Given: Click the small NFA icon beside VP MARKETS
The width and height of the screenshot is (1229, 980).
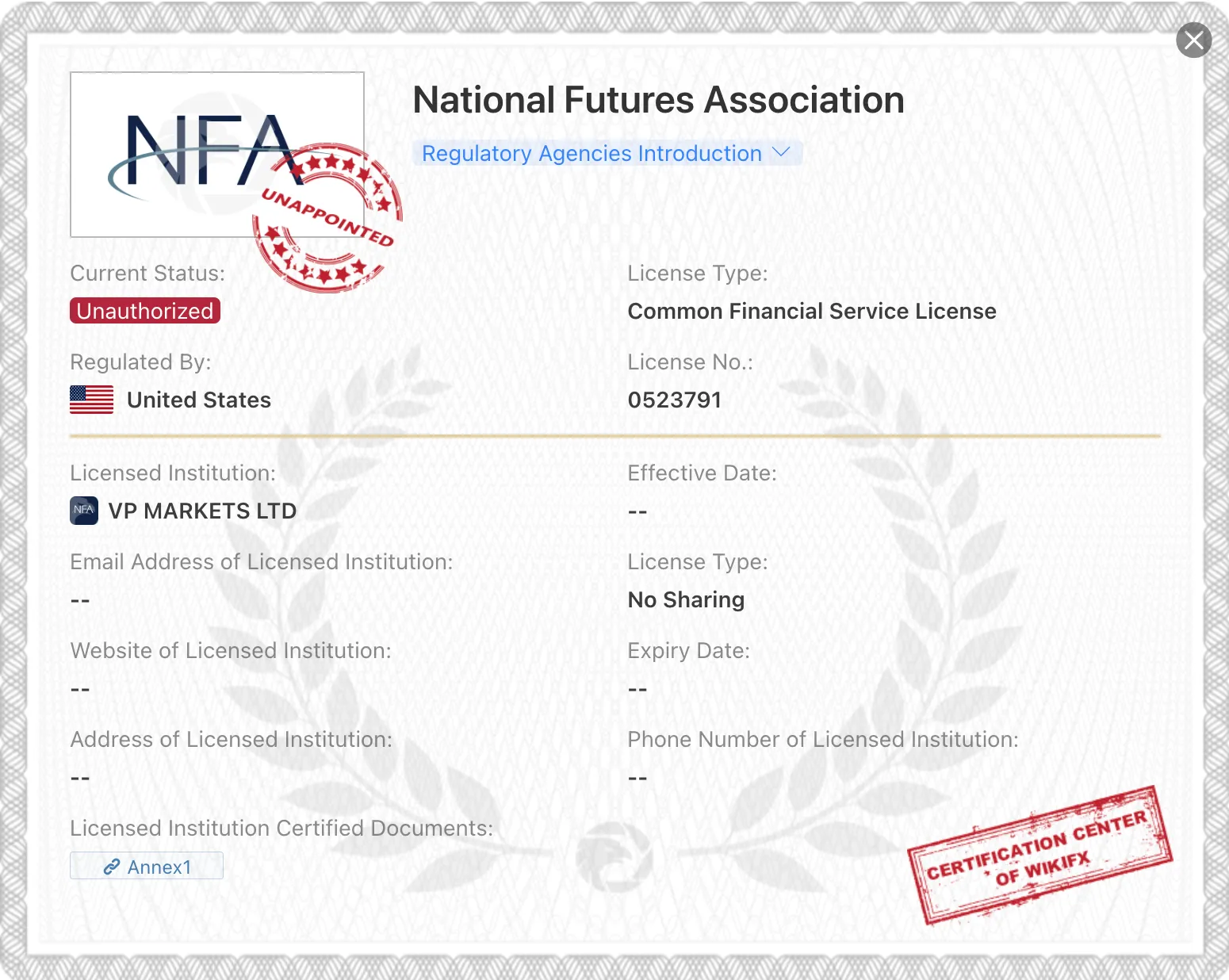Looking at the screenshot, I should pos(84,511).
